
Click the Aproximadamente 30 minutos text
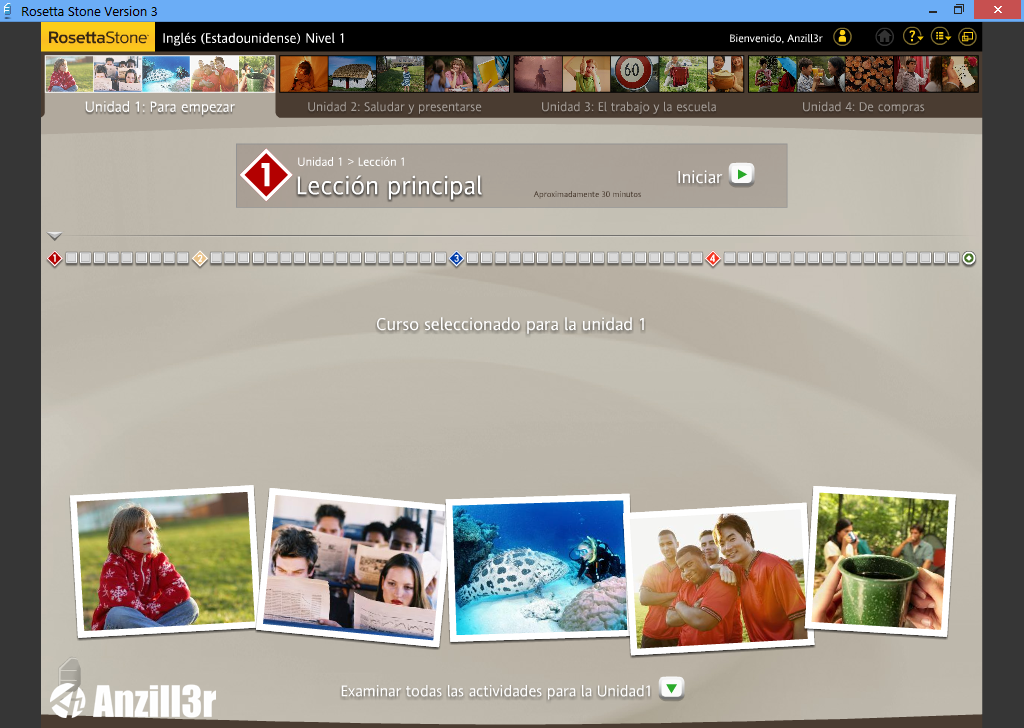click(x=587, y=194)
